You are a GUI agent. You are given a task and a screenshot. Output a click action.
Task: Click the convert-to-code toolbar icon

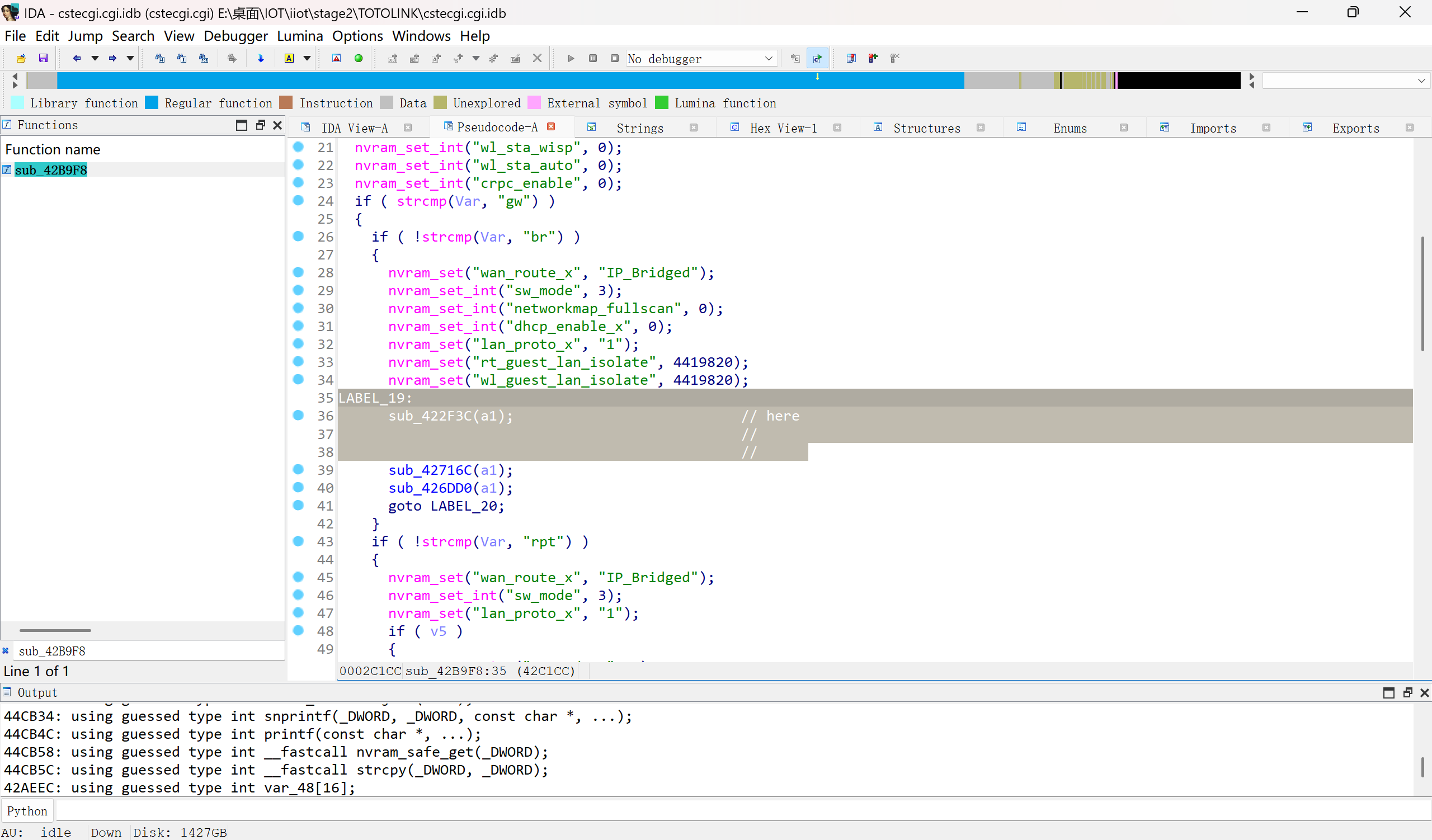[393, 58]
